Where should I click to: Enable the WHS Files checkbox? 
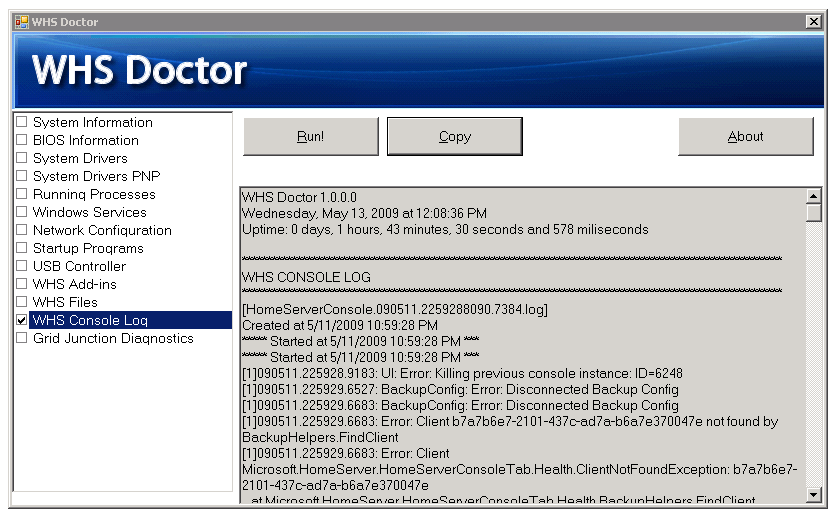pos(22,302)
